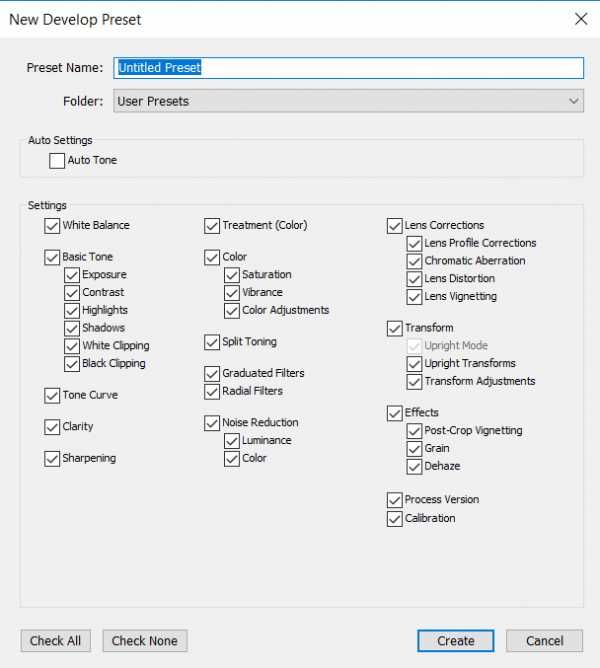Open the Folder dropdown list
This screenshot has height=668, width=600.
tap(349, 101)
